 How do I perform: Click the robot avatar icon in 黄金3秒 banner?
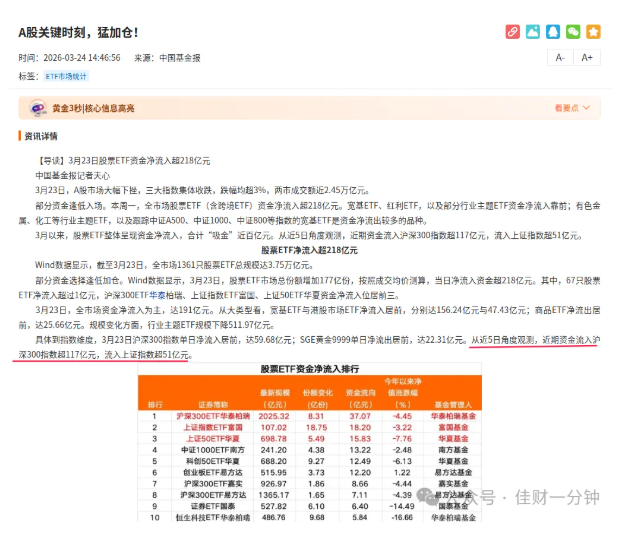[x=38, y=108]
